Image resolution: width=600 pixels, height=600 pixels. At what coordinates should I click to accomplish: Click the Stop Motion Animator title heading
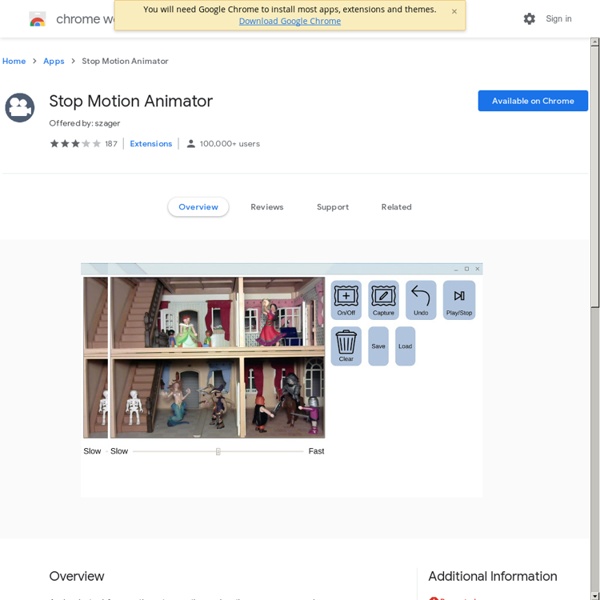131,101
